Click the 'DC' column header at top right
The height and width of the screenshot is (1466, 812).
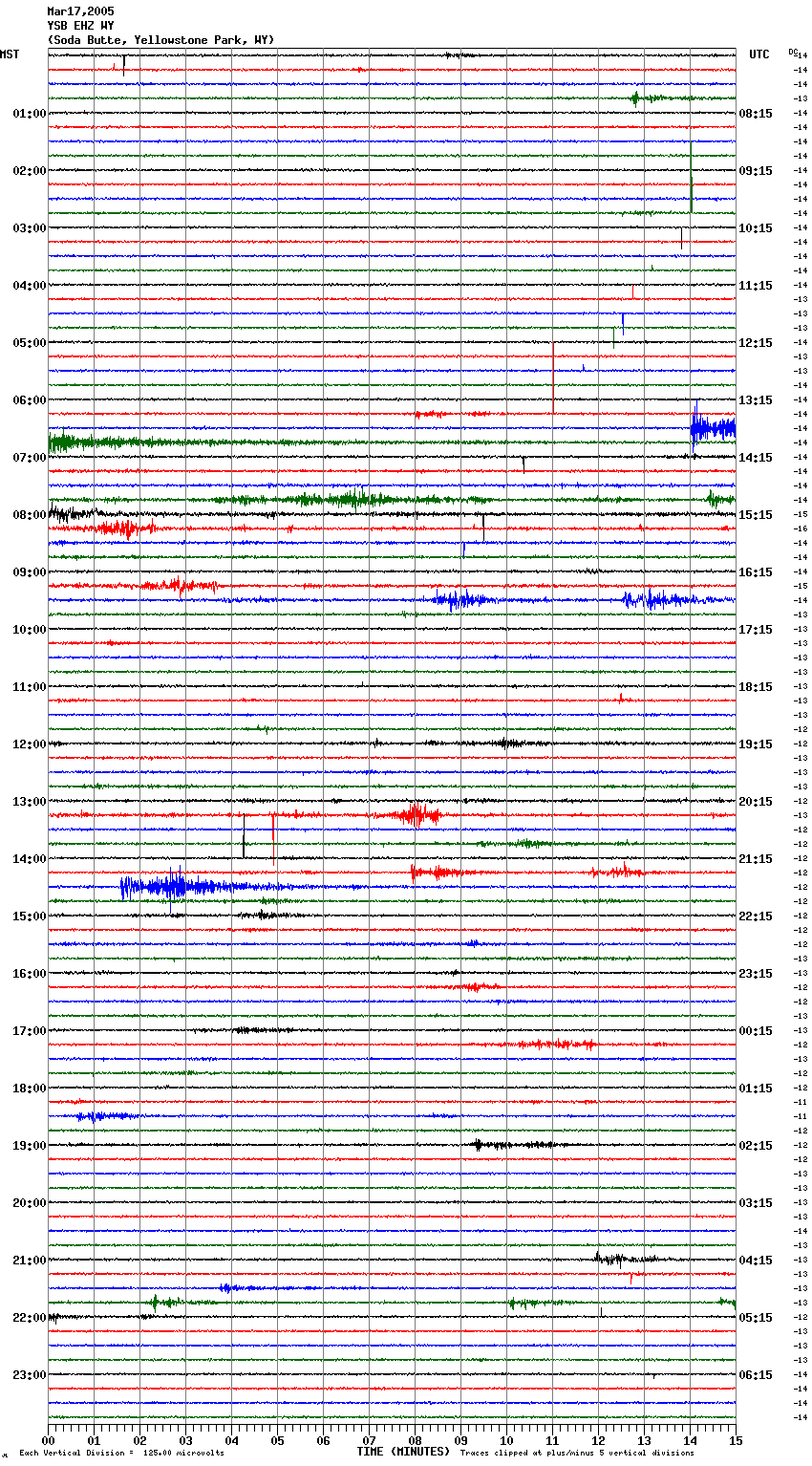[793, 52]
